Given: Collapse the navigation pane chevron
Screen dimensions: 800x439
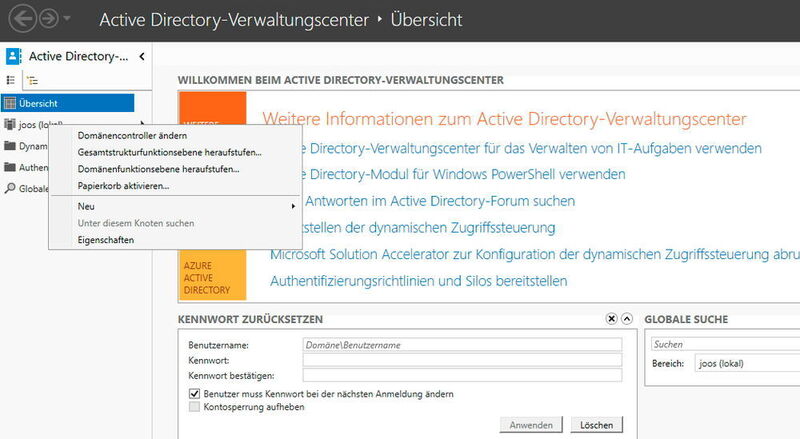Looking at the screenshot, I should tap(142, 56).
